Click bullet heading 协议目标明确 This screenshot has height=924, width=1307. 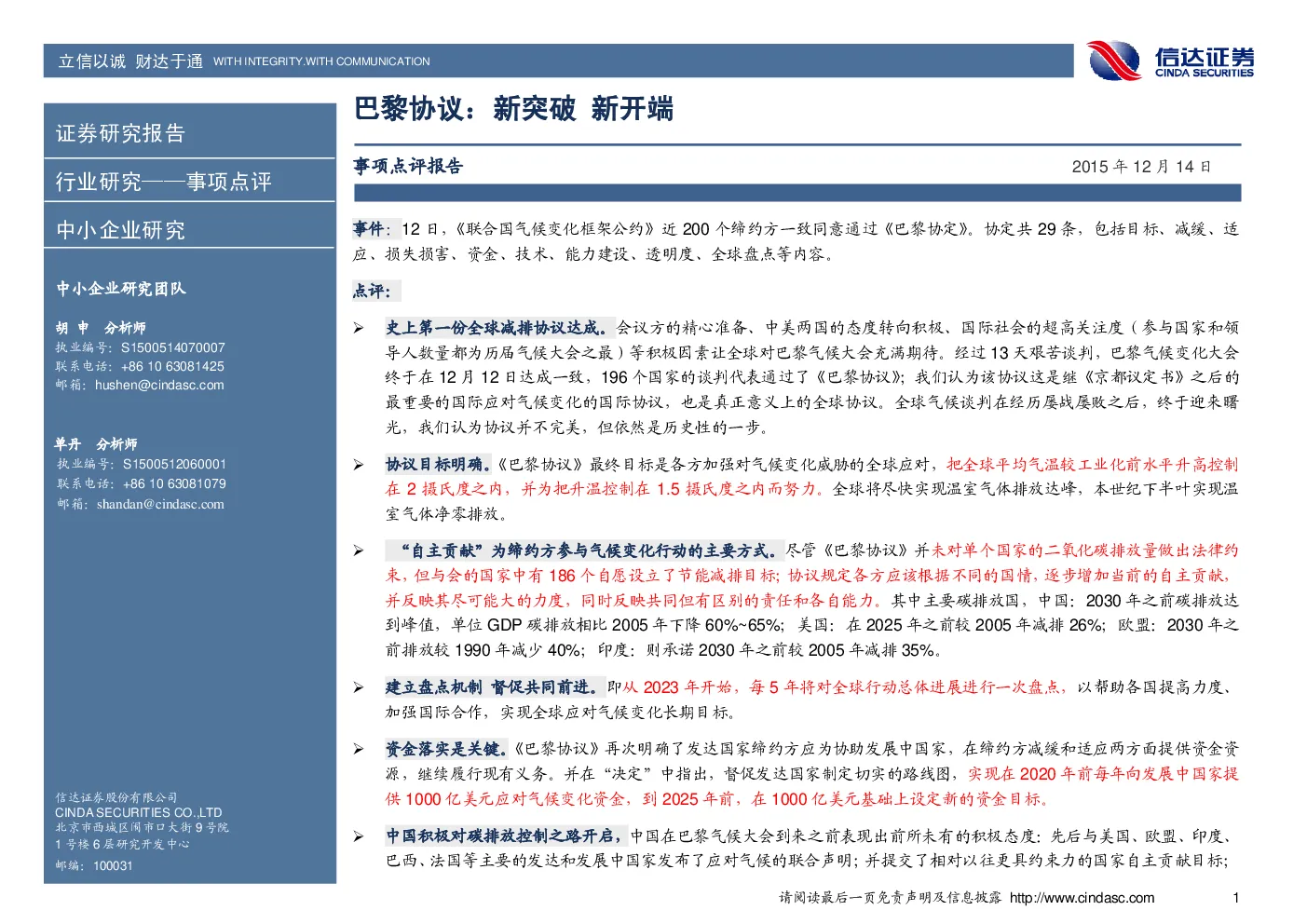438,464
